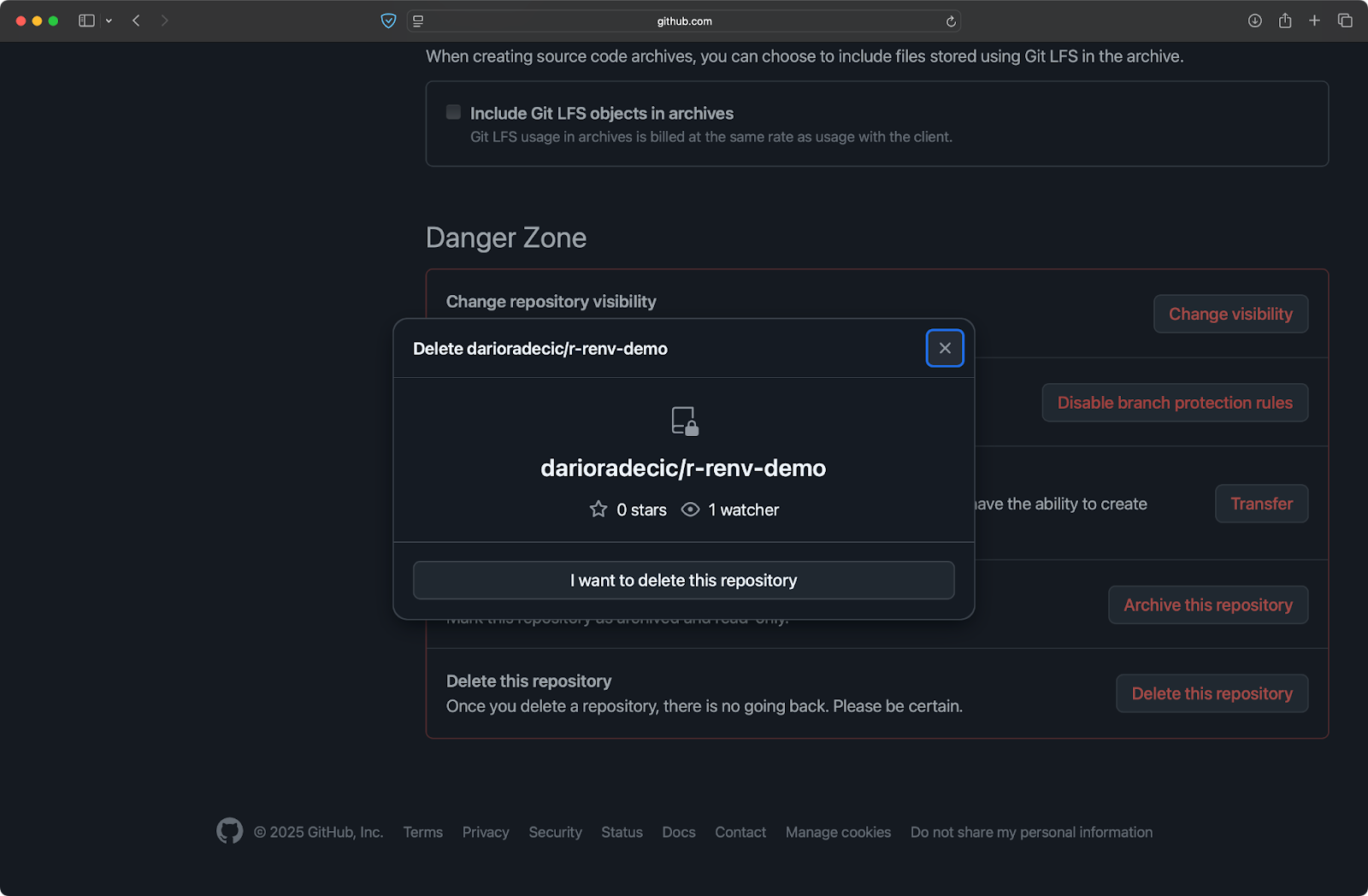This screenshot has width=1368, height=896.
Task: Open the GitHub logo in footer
Action: point(229,831)
